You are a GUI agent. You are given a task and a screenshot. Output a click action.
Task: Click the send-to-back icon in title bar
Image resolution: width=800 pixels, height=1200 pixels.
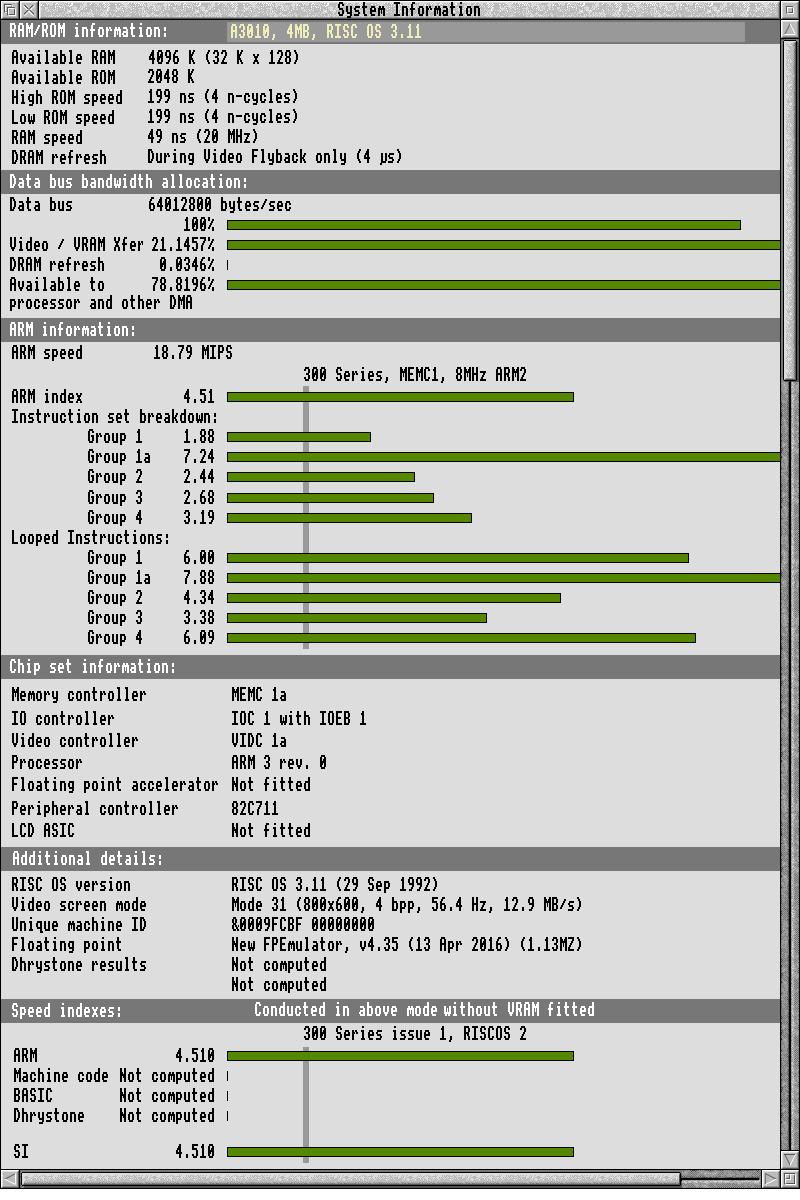pyautogui.click(x=10, y=10)
